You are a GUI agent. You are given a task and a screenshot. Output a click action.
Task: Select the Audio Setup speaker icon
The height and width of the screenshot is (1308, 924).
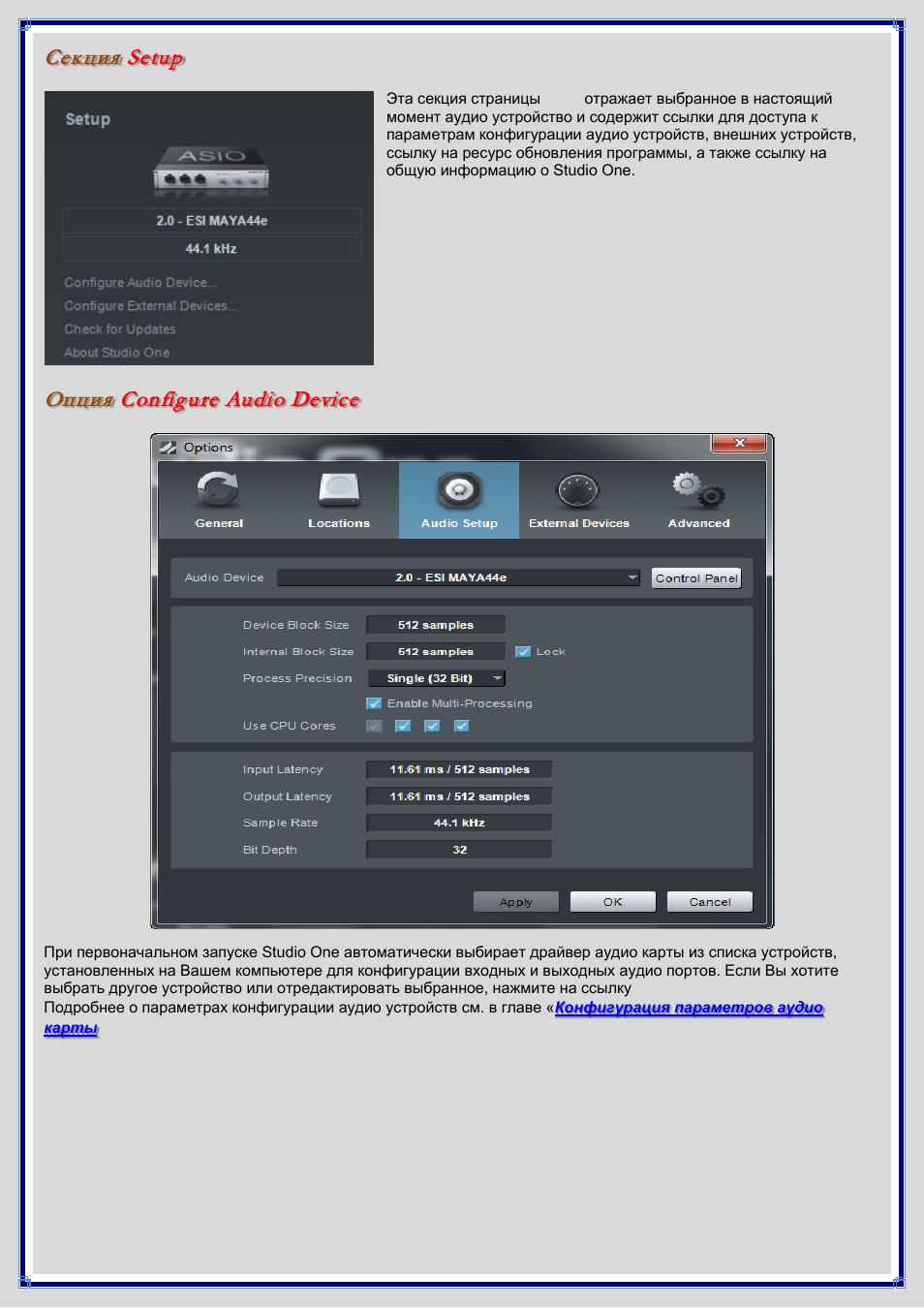point(459,490)
